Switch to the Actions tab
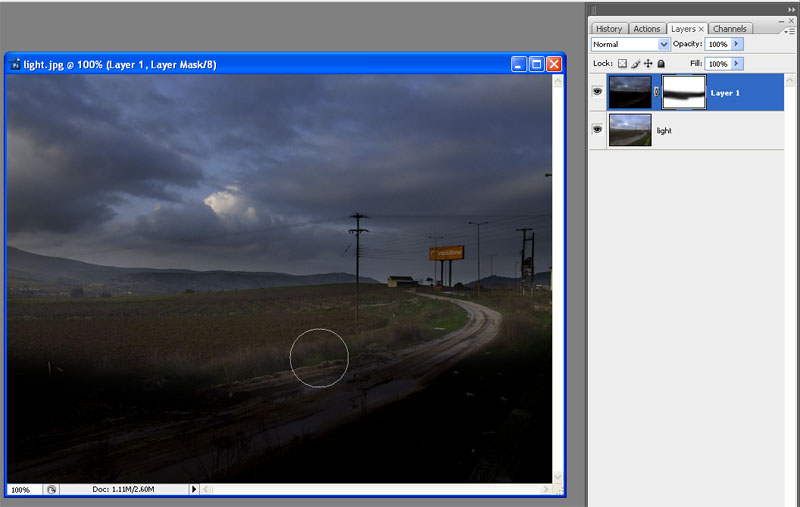This screenshot has width=800, height=507. click(x=646, y=29)
